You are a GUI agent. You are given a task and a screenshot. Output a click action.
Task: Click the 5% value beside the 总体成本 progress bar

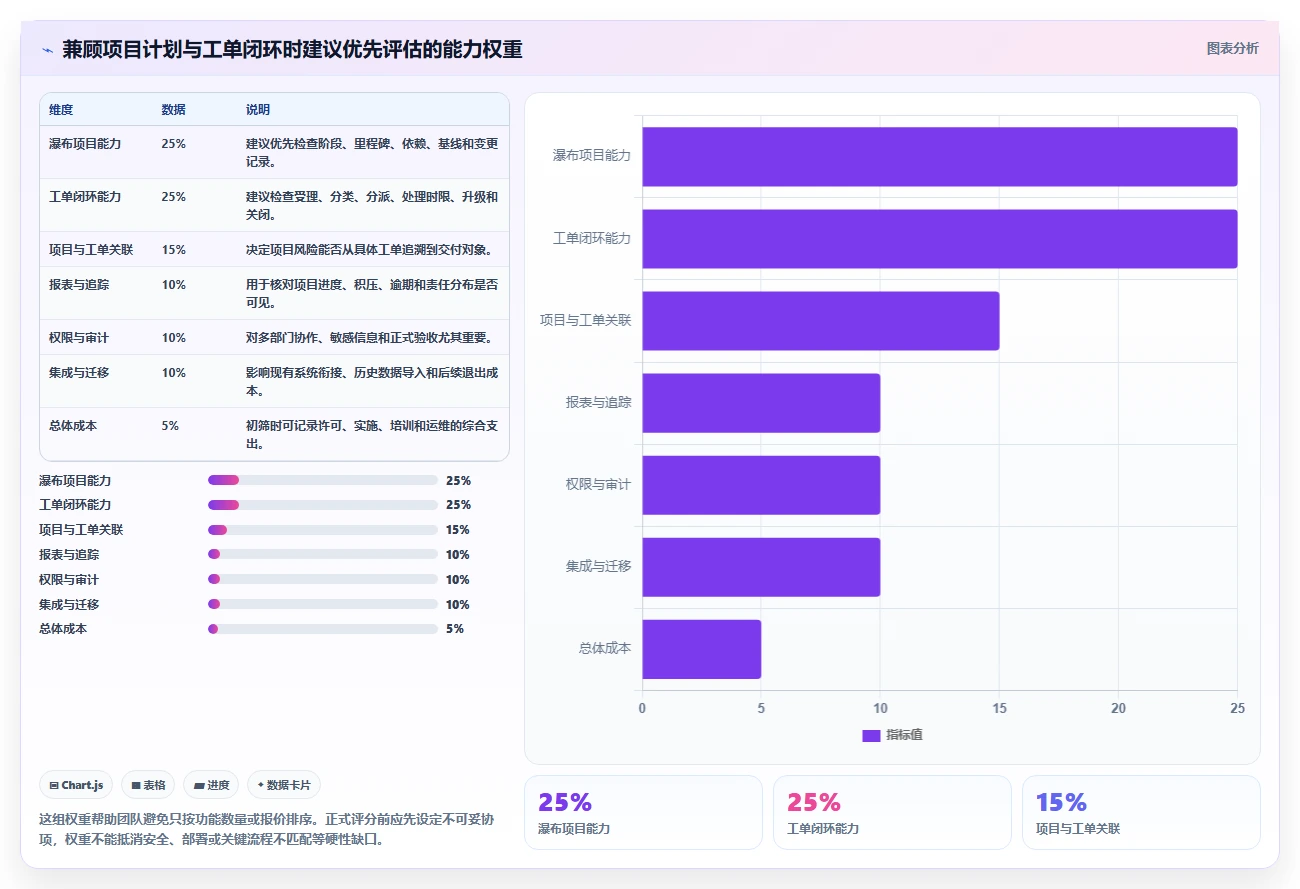point(455,629)
